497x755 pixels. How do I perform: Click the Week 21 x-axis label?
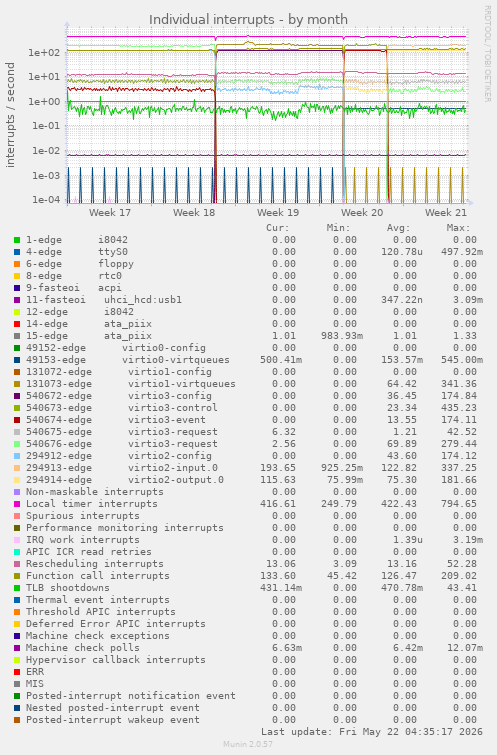[x=446, y=212]
